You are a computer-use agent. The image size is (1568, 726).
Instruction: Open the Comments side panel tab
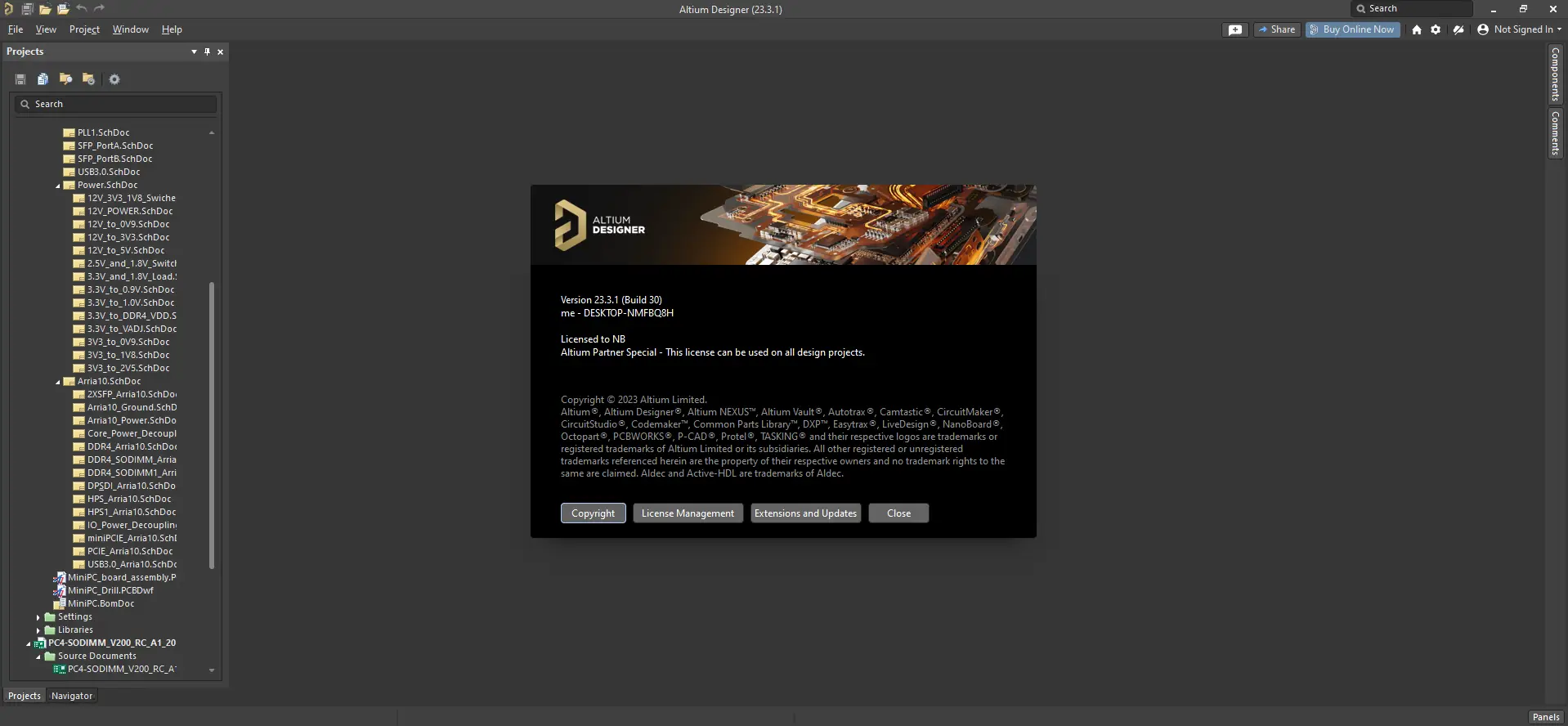point(1555,133)
